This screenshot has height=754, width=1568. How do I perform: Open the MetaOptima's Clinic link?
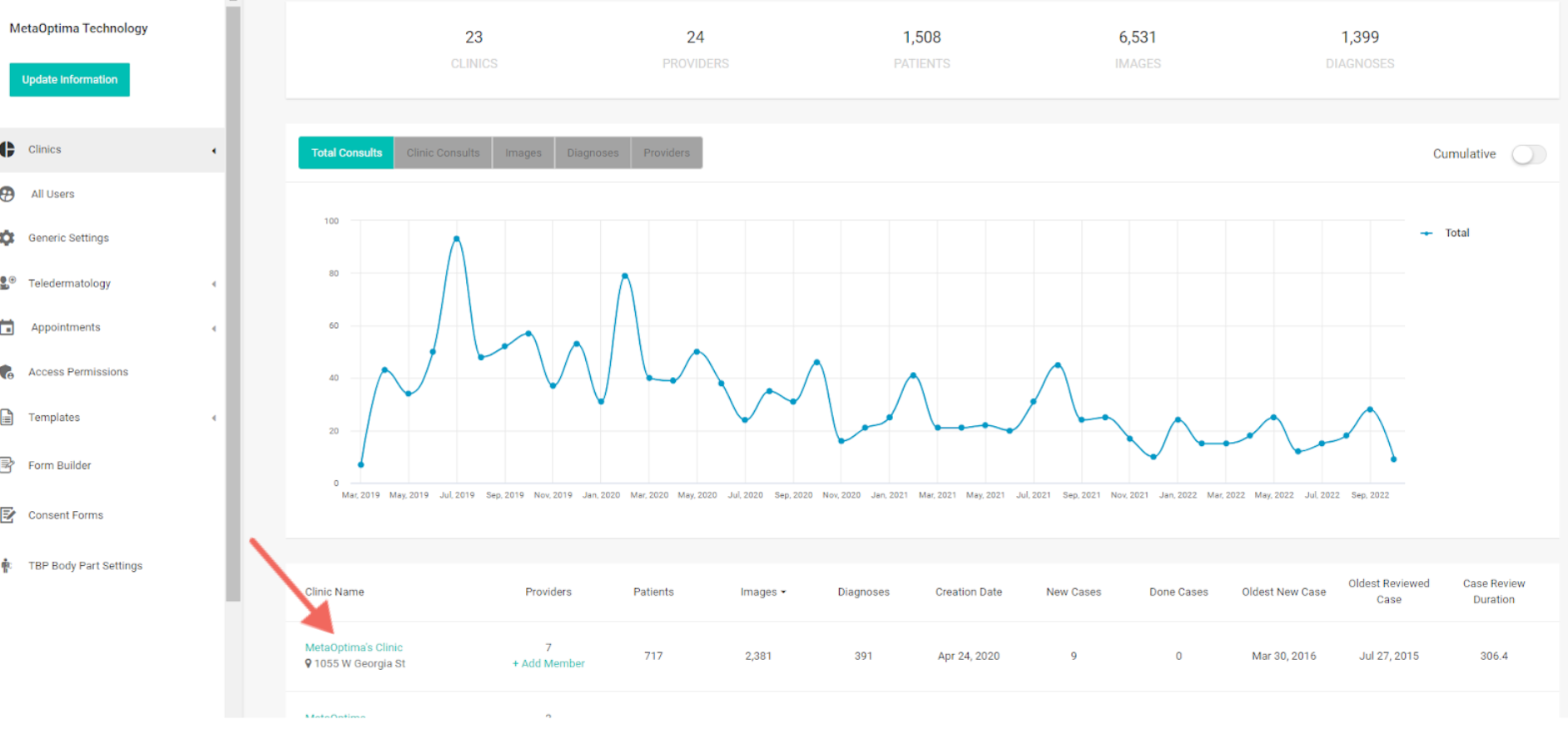[354, 647]
